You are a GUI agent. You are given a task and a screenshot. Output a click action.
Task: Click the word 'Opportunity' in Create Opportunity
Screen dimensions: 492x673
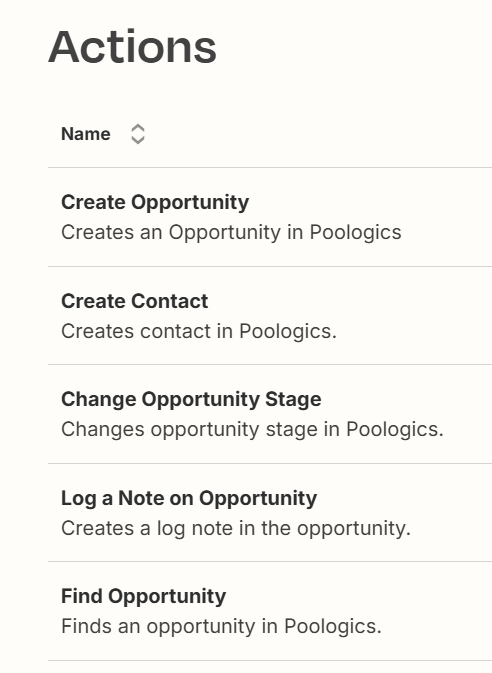tap(190, 203)
